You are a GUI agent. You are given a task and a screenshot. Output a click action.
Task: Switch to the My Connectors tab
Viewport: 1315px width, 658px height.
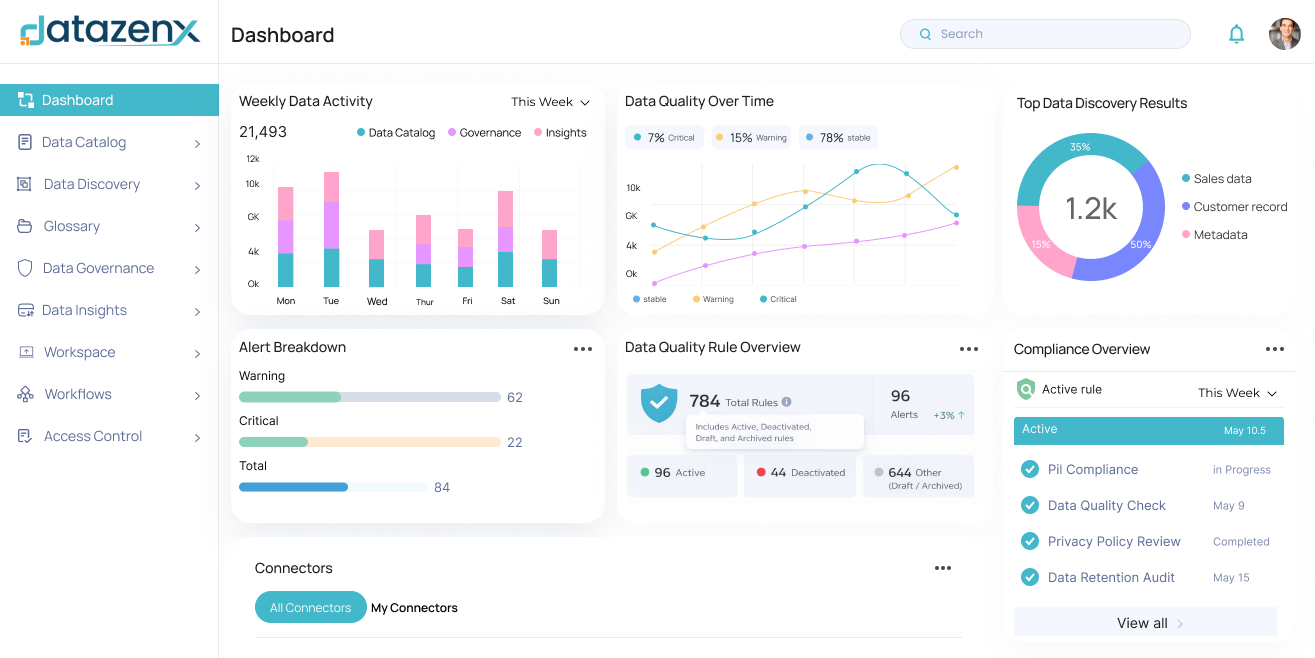[x=414, y=608]
